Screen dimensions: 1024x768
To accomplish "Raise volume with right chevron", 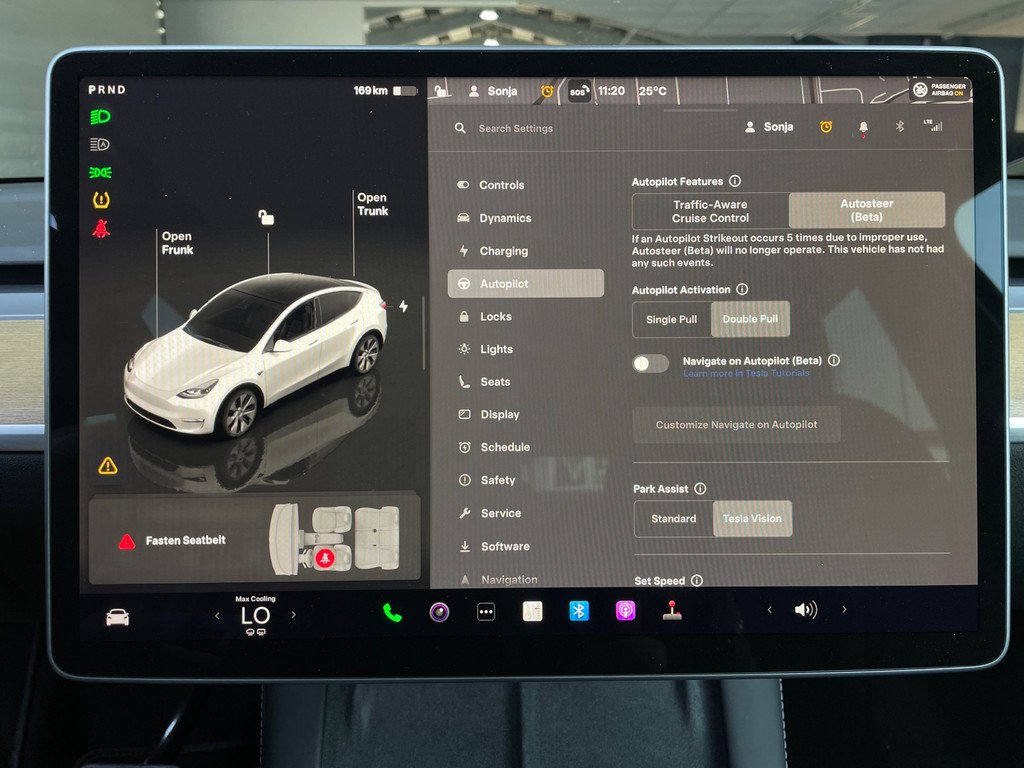I will (x=844, y=609).
